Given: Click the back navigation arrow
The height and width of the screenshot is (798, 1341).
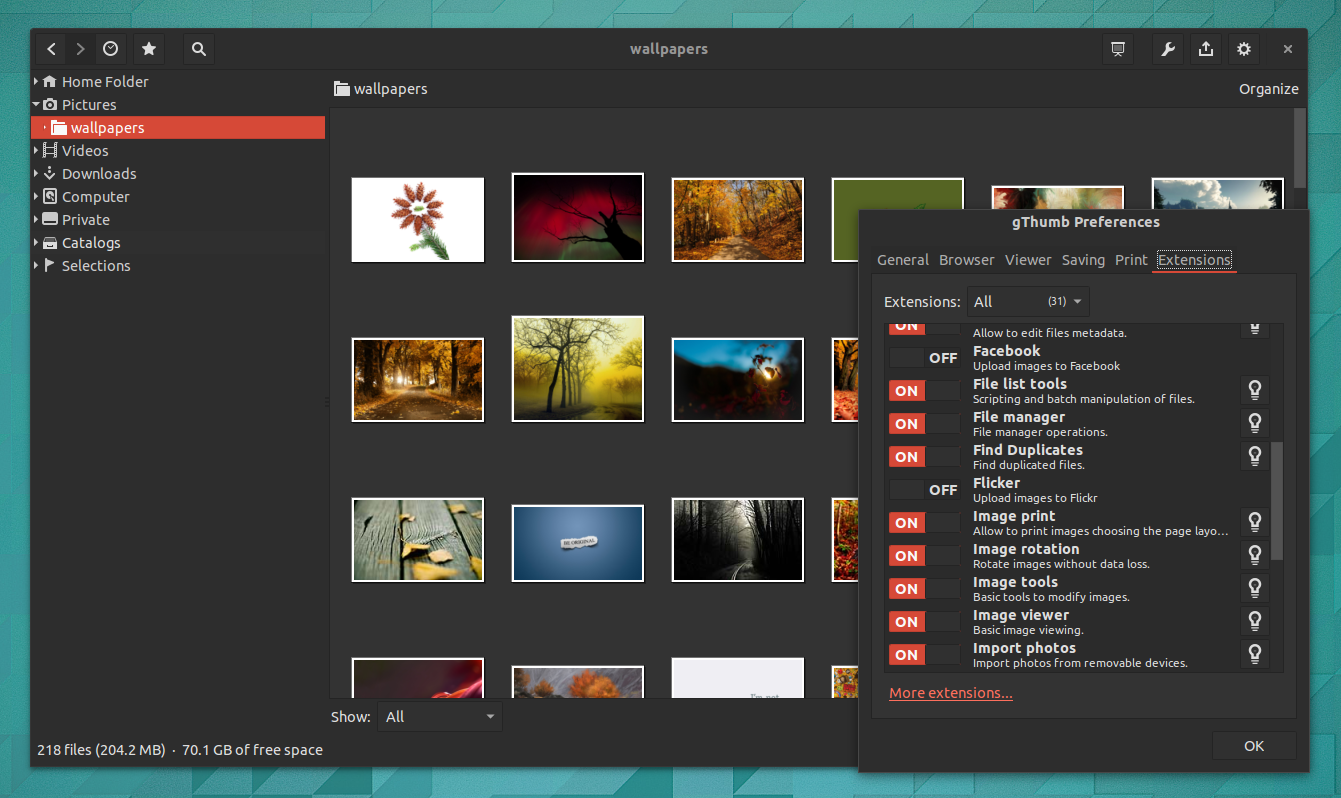Looking at the screenshot, I should click(x=52, y=49).
